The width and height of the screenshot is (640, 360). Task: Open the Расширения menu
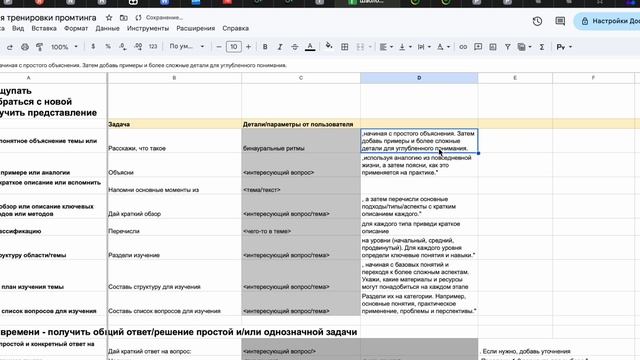pos(196,28)
